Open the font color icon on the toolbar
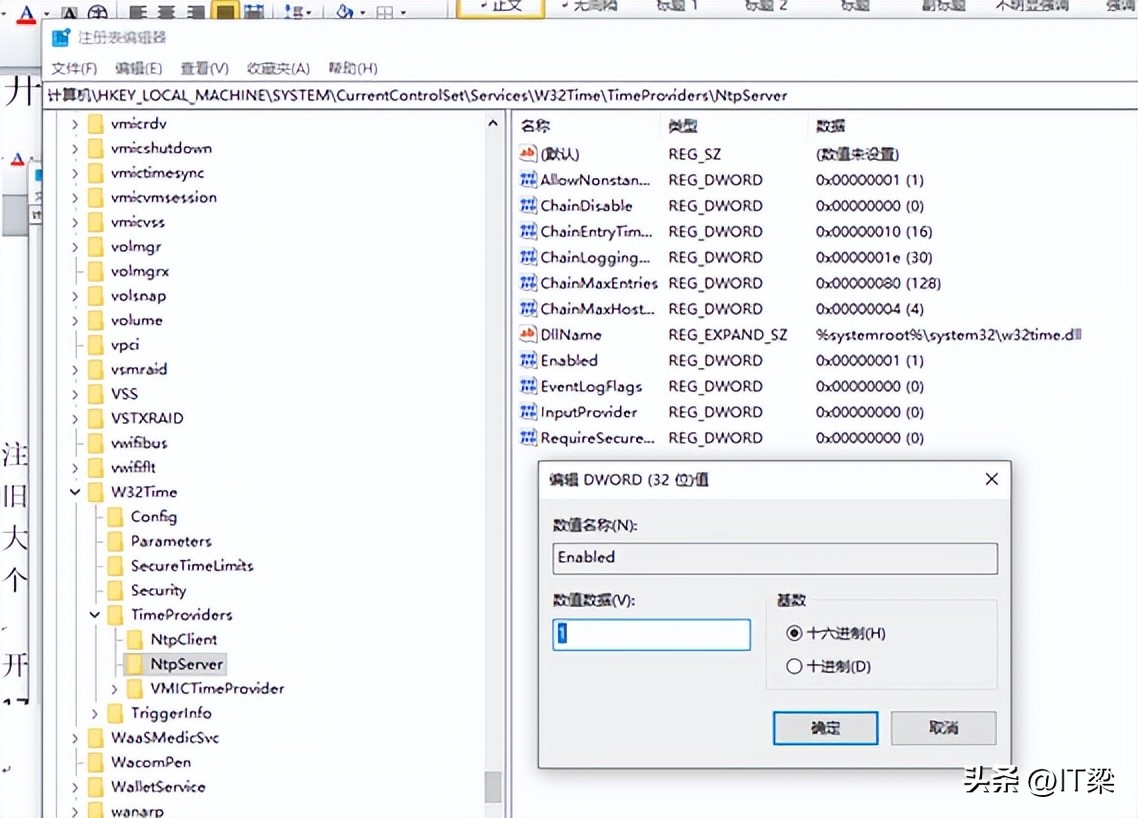 [x=25, y=12]
